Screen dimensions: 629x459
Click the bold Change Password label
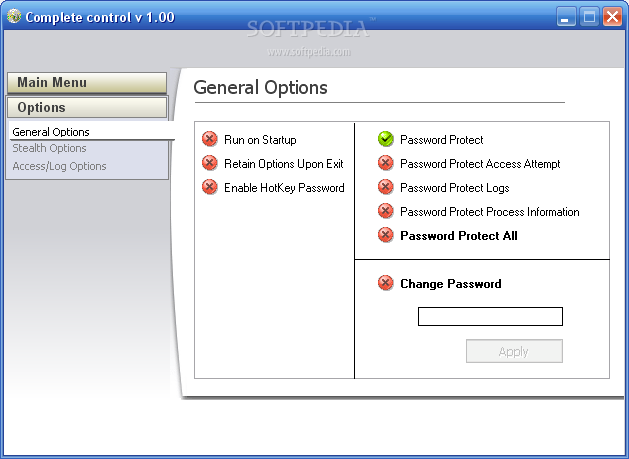451,284
